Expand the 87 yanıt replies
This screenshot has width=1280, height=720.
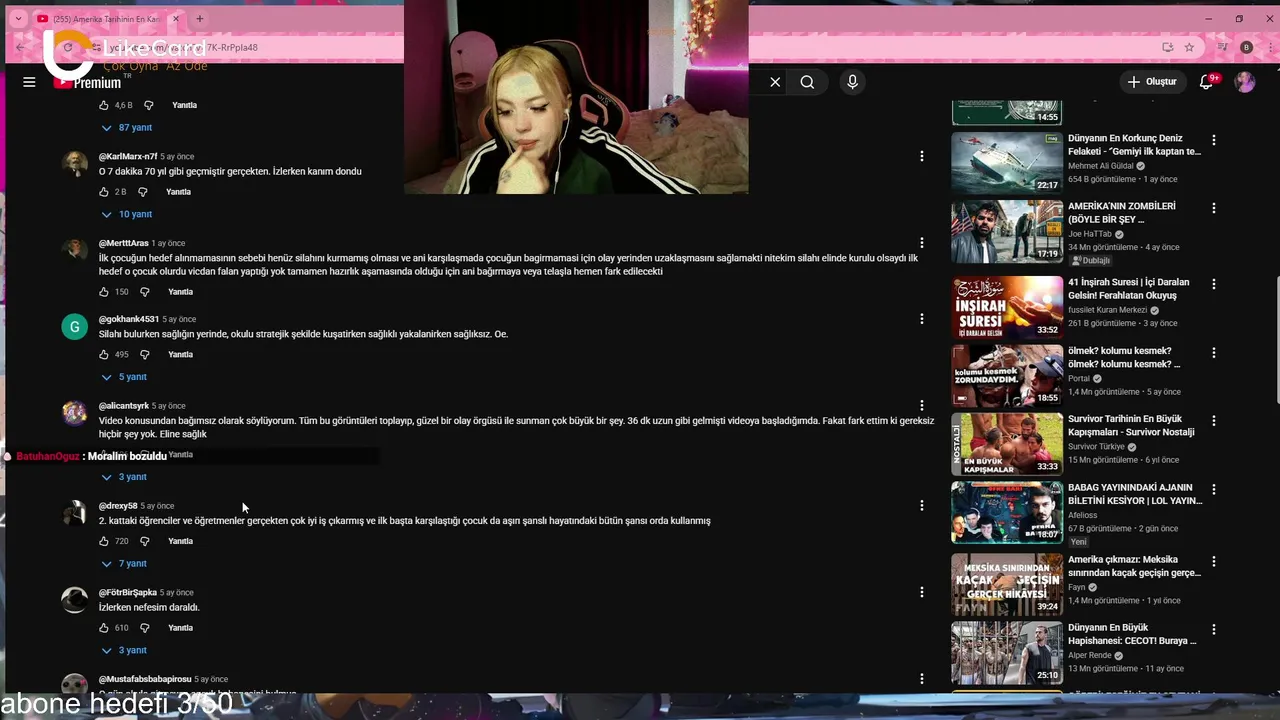pyautogui.click(x=127, y=128)
